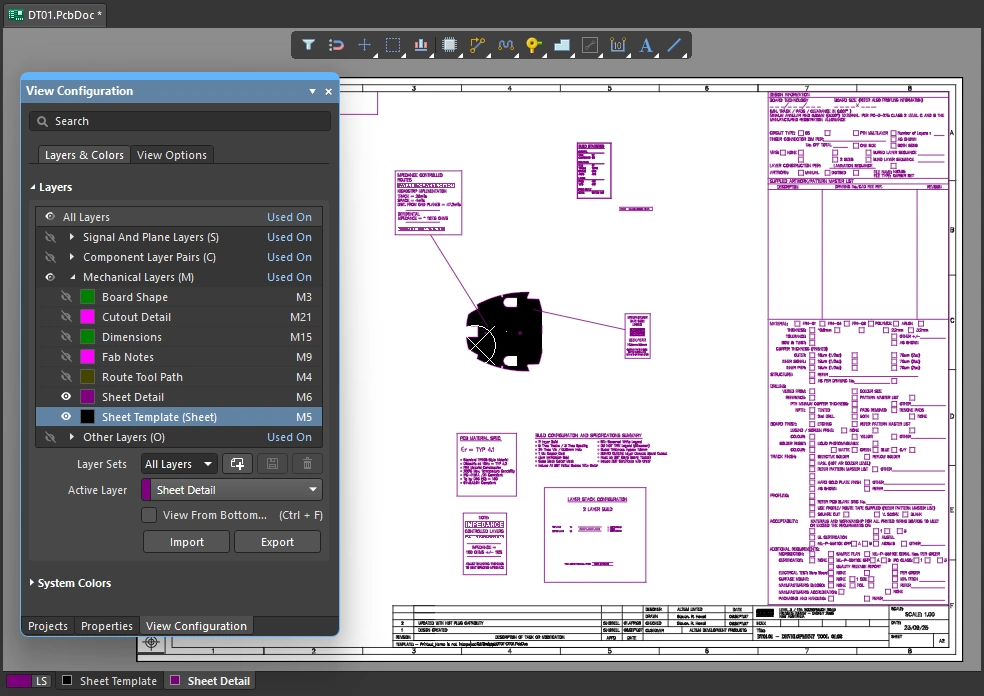Hide the Sheet Detail layer visibility eye
Image resolution: width=984 pixels, height=696 pixels.
pyautogui.click(x=65, y=396)
